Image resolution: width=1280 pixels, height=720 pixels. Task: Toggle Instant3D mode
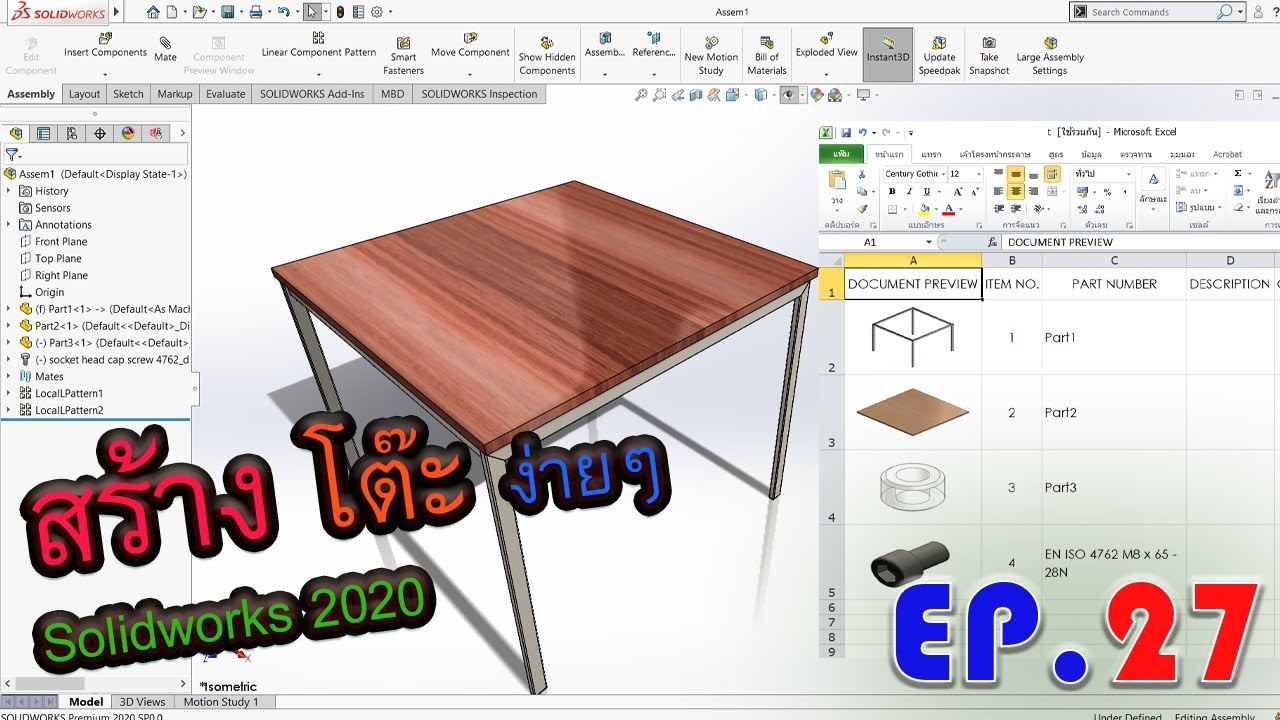pyautogui.click(x=888, y=54)
